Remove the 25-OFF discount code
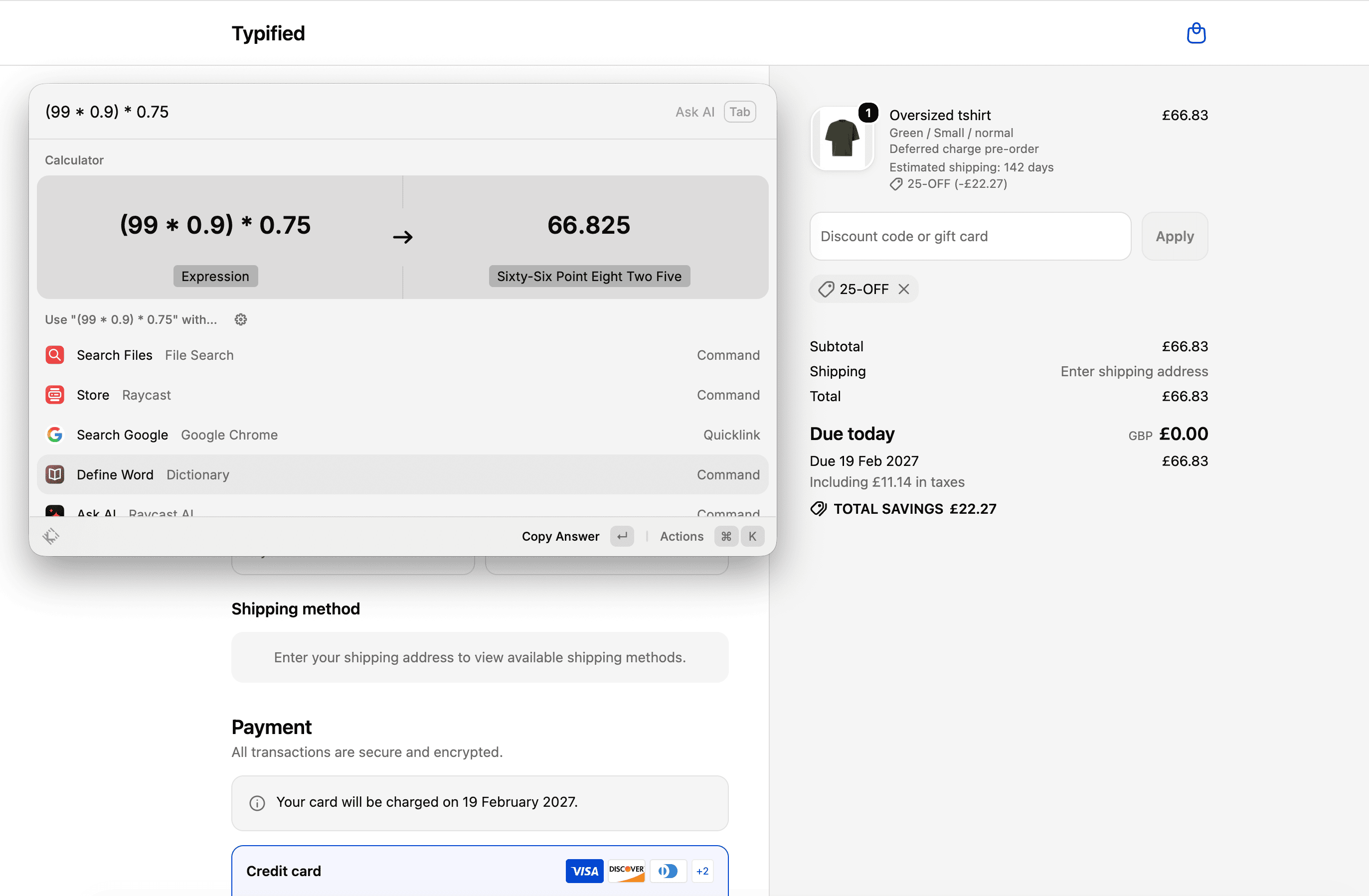The width and height of the screenshot is (1369, 896). 904,289
